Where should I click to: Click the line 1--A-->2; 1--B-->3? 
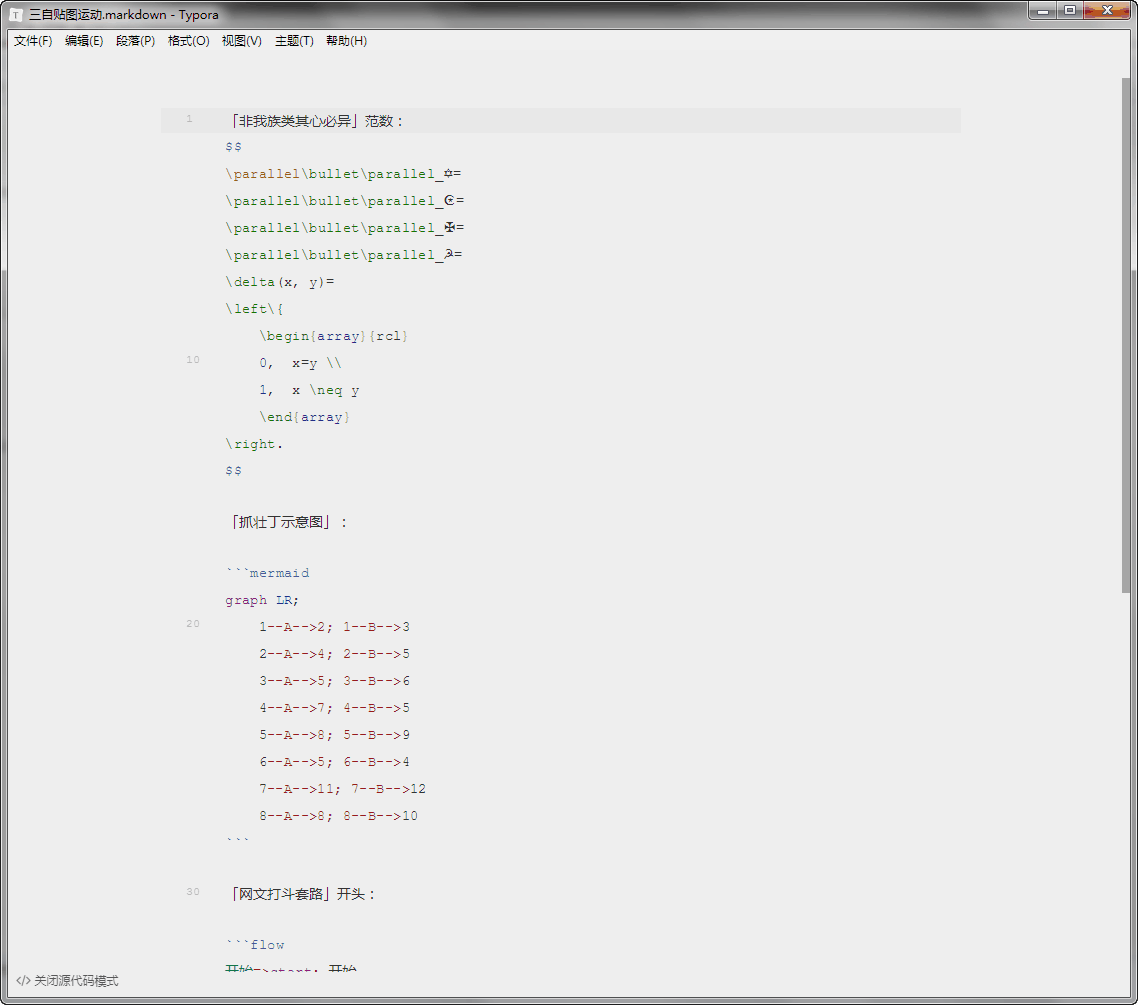coord(335,627)
